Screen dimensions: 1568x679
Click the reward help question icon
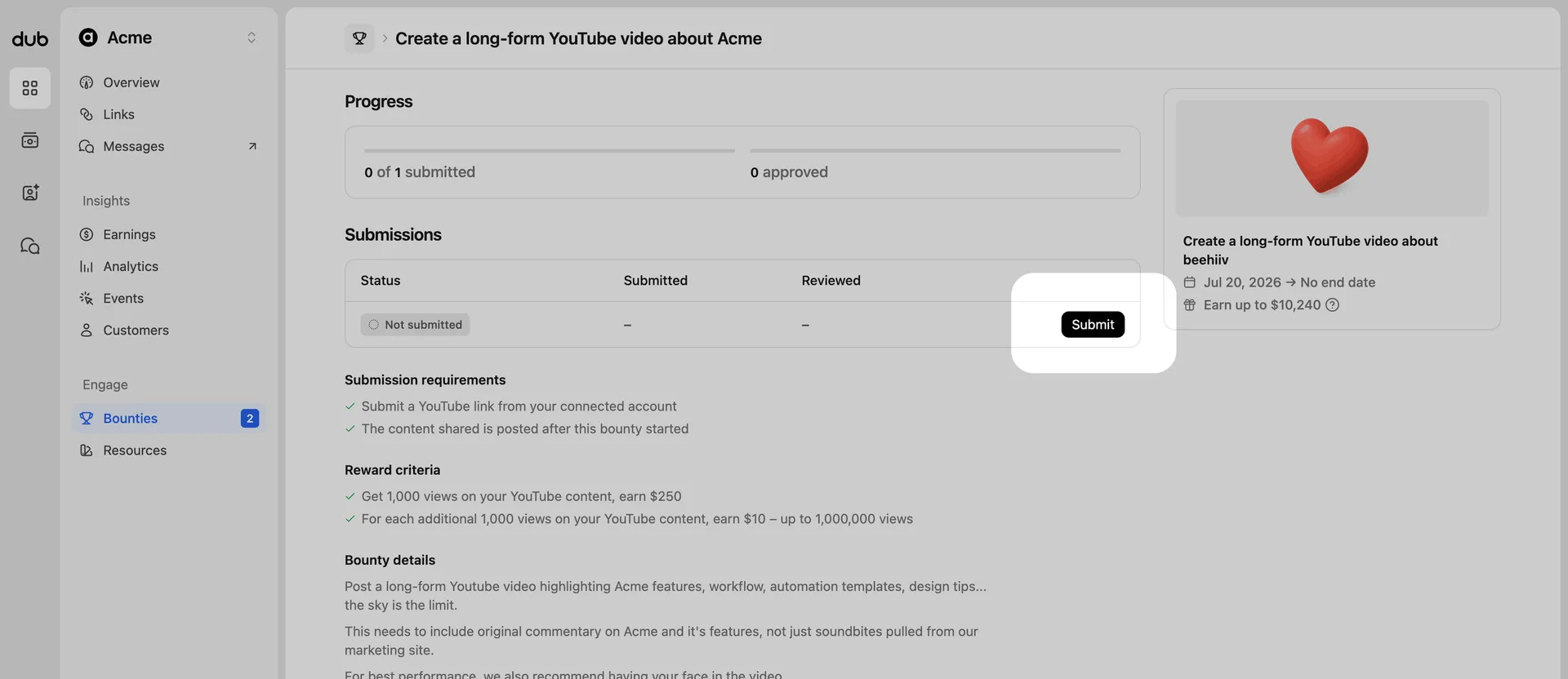(1332, 304)
